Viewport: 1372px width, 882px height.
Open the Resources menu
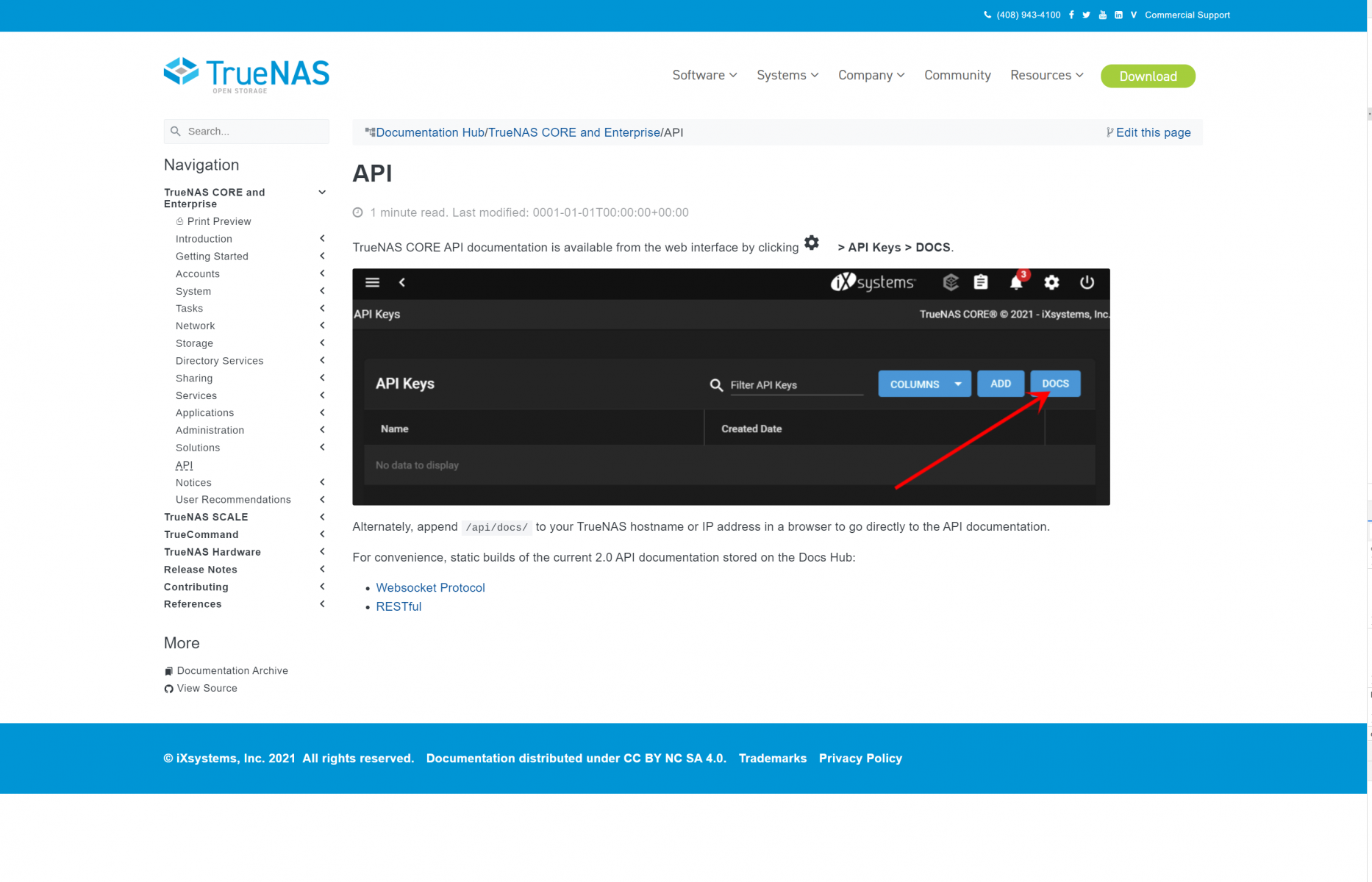pyautogui.click(x=1047, y=75)
